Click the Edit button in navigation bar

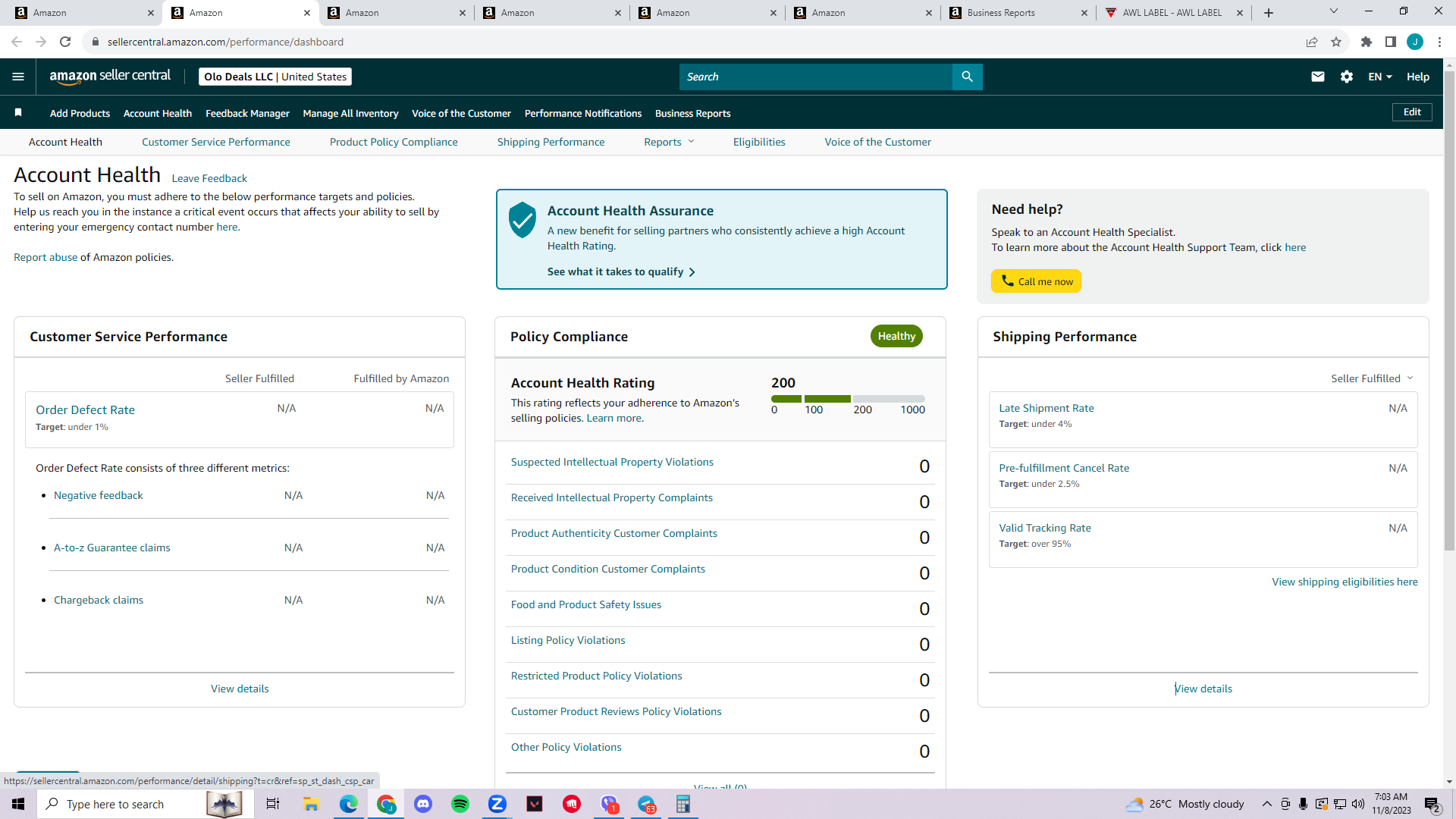1412,112
